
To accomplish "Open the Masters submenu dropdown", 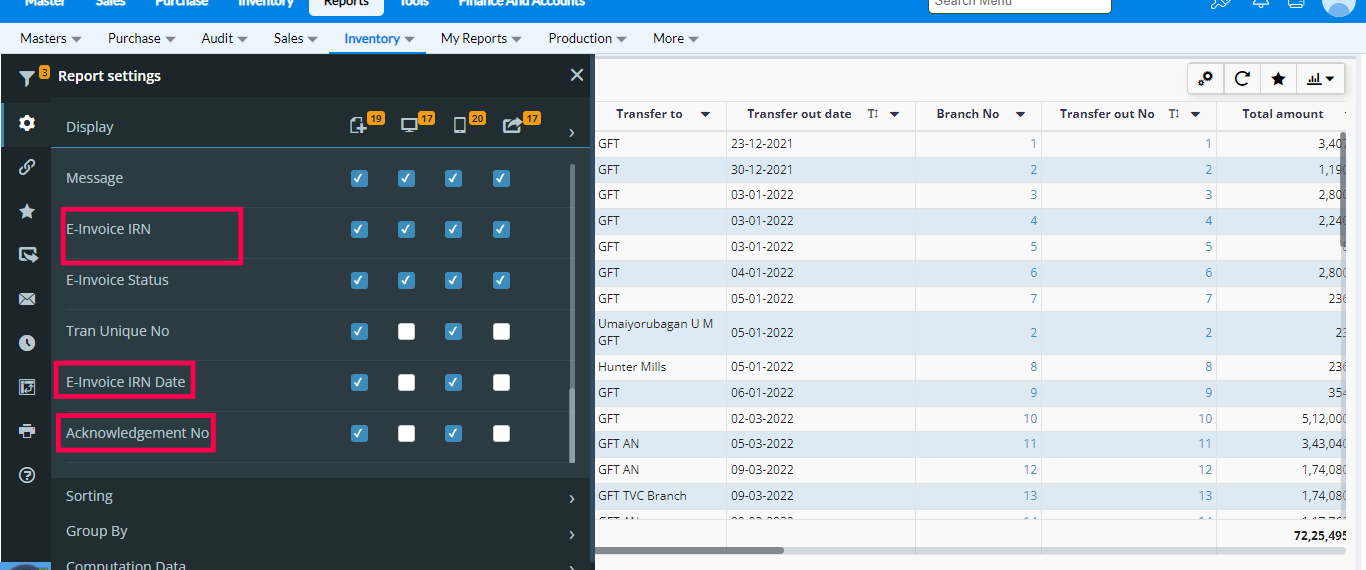I will click(51, 38).
